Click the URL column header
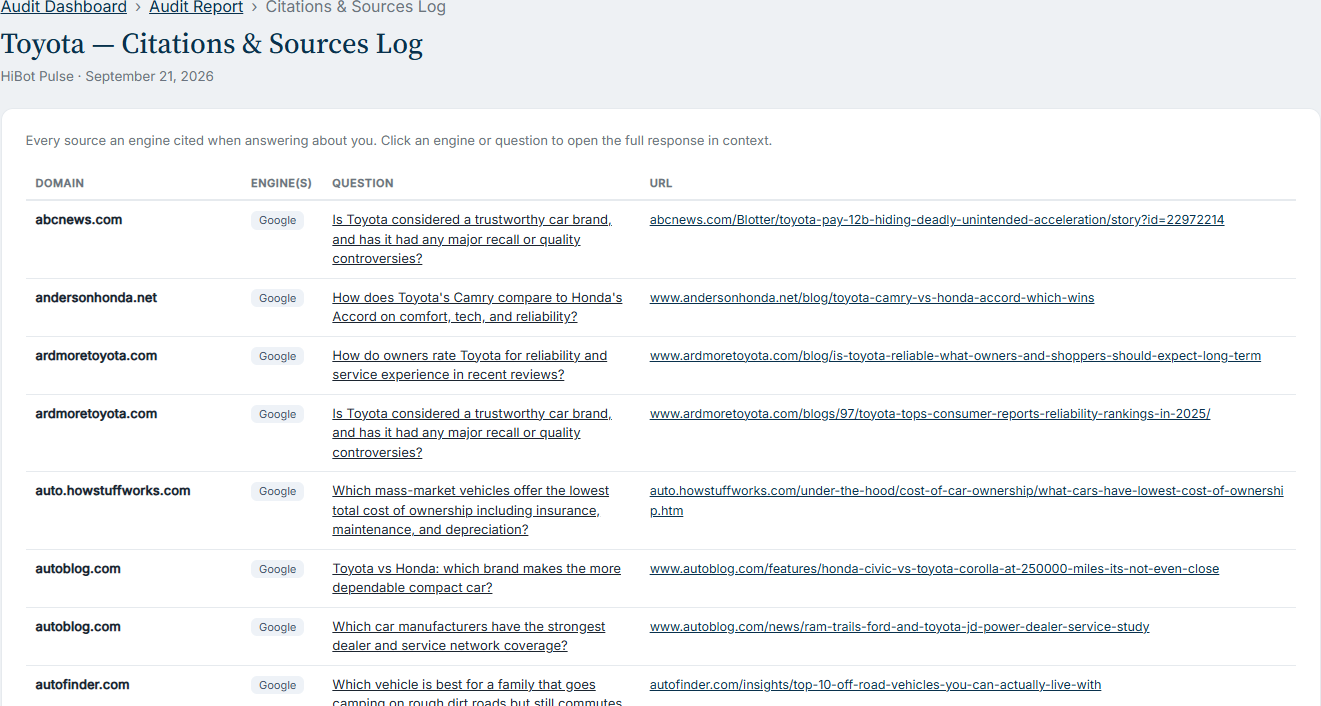The width and height of the screenshot is (1321, 706). click(661, 183)
